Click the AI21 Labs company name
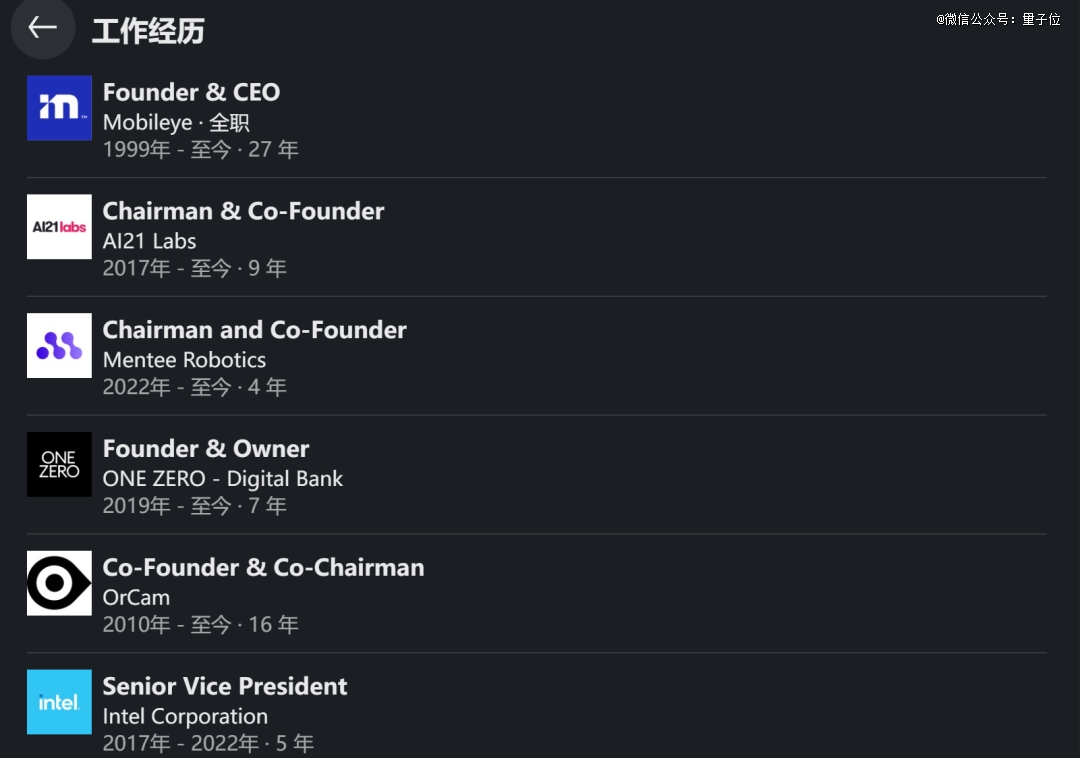Viewport: 1080px width, 758px height. pyautogui.click(x=149, y=241)
